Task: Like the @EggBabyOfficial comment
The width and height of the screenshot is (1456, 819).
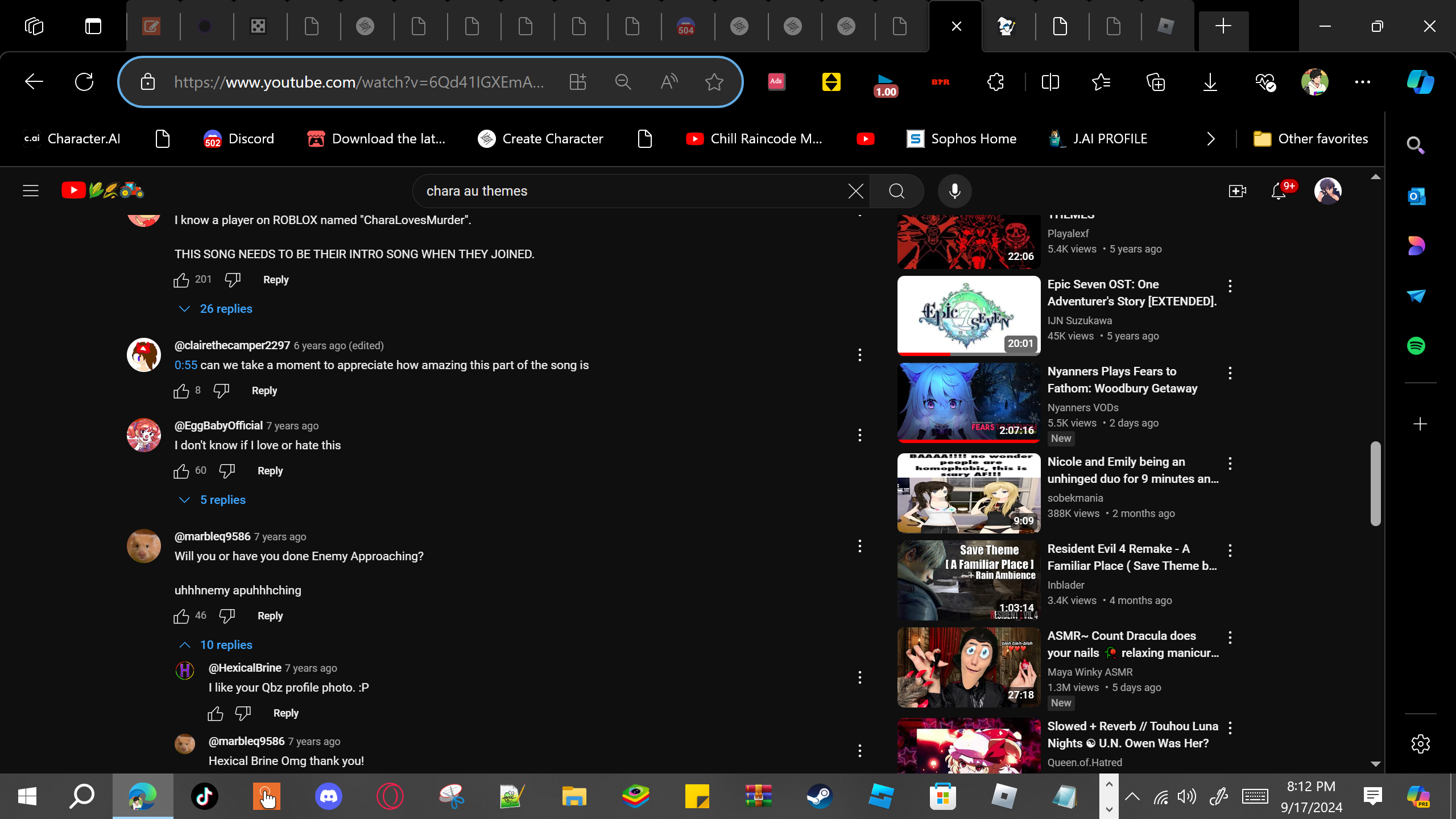Action: (x=181, y=471)
